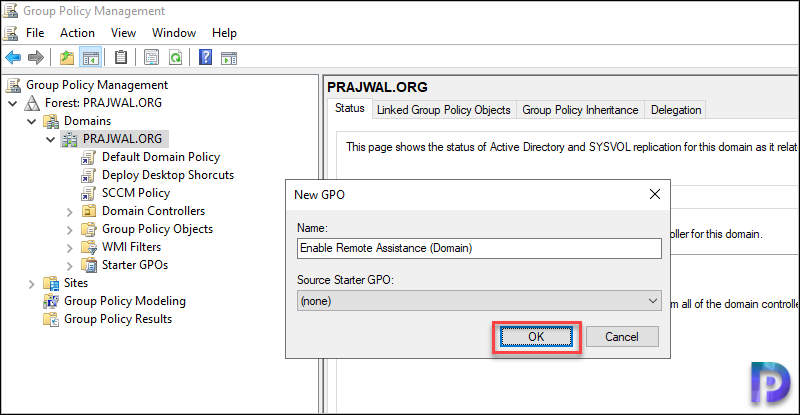Select Deploy Desktop Shorcuts in tree
Image resolution: width=800 pixels, height=415 pixels.
pyautogui.click(x=168, y=175)
